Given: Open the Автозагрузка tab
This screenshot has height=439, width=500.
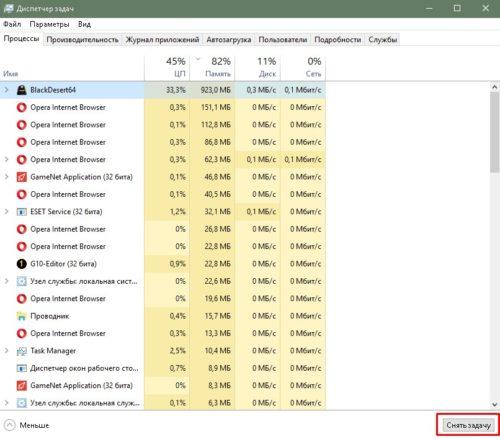Looking at the screenshot, I should [229, 40].
